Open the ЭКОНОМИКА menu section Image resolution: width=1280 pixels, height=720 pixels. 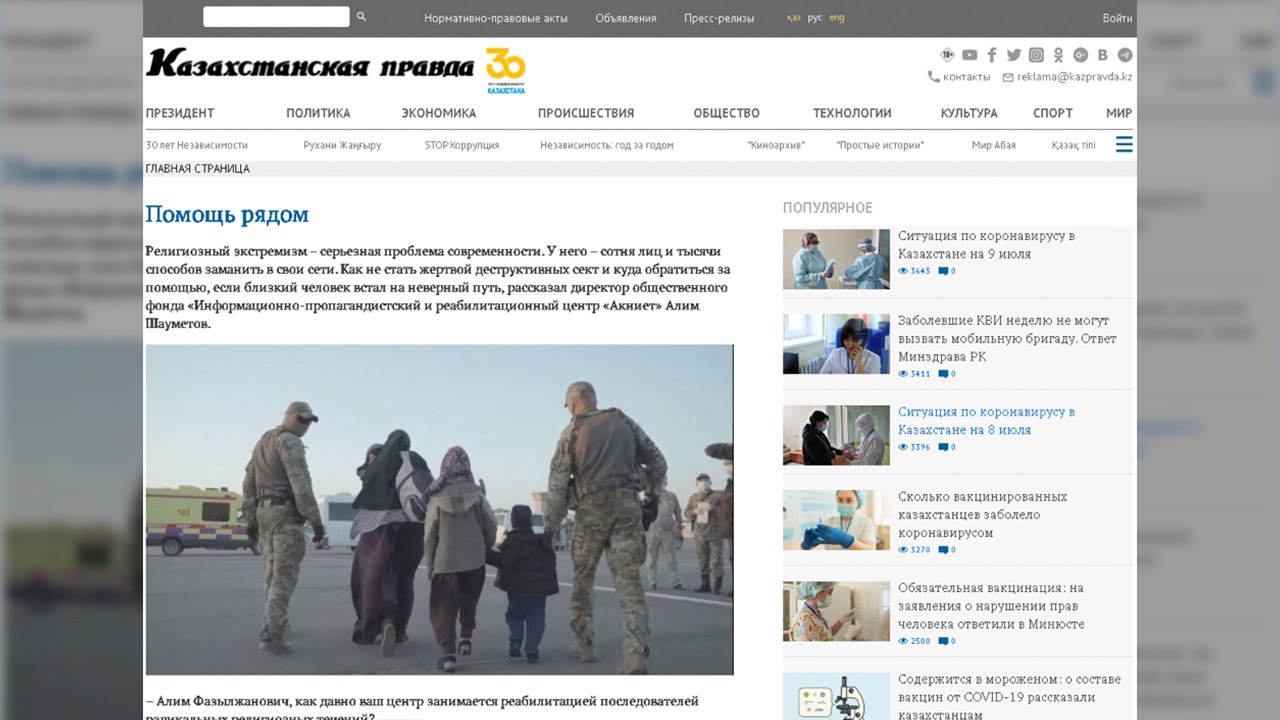[438, 113]
